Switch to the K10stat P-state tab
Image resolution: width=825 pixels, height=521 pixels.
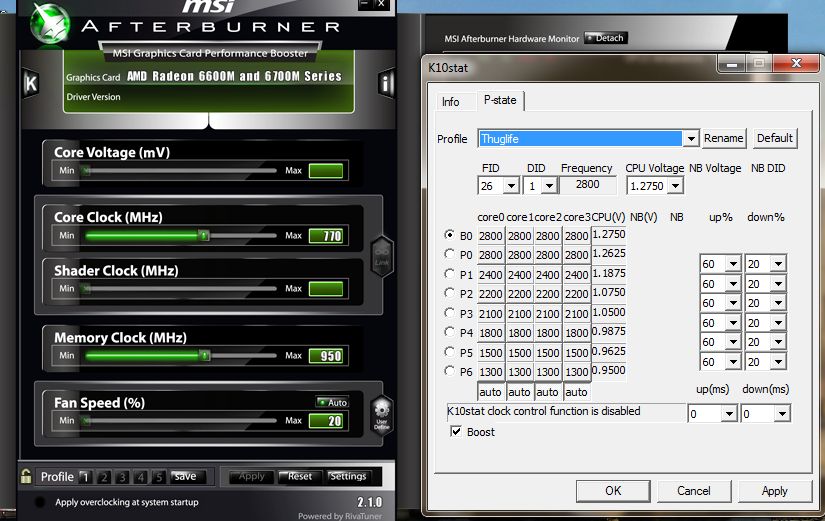(x=500, y=100)
